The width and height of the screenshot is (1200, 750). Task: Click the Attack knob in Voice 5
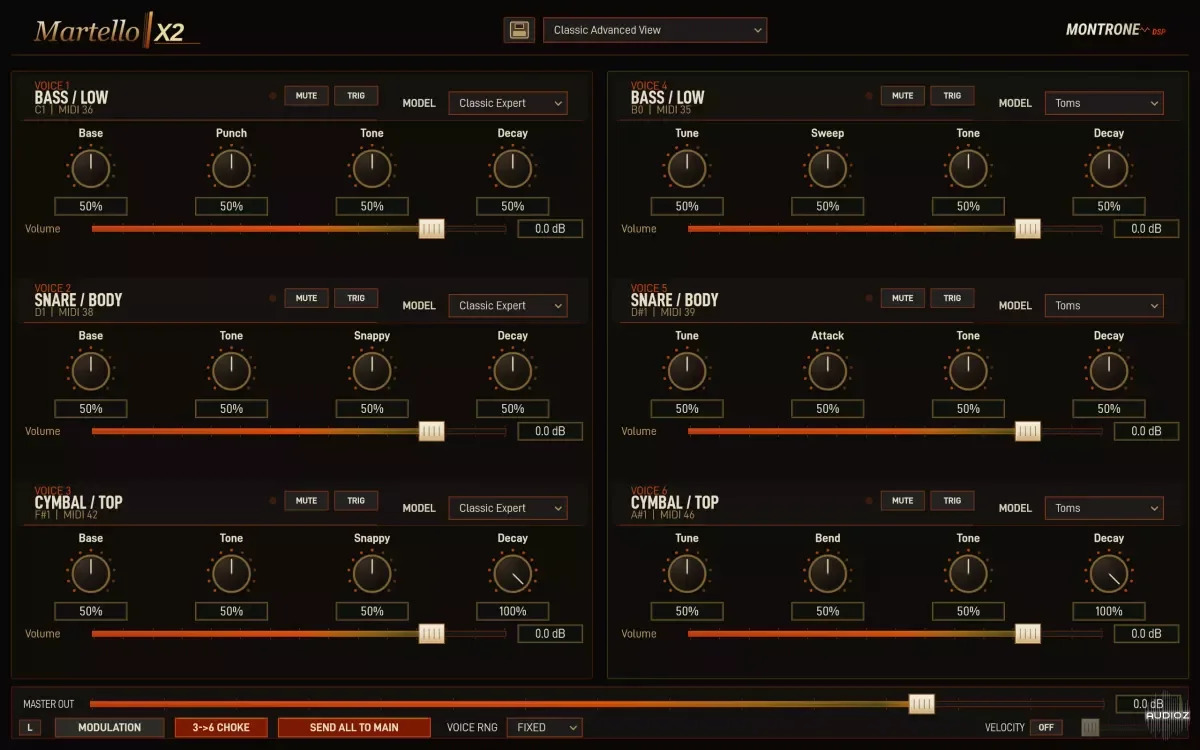pos(828,372)
